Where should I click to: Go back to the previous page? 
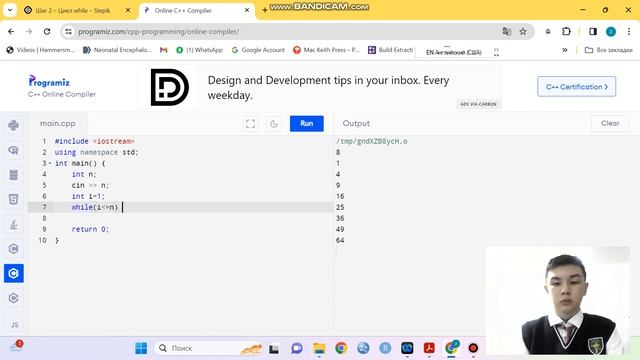11,31
